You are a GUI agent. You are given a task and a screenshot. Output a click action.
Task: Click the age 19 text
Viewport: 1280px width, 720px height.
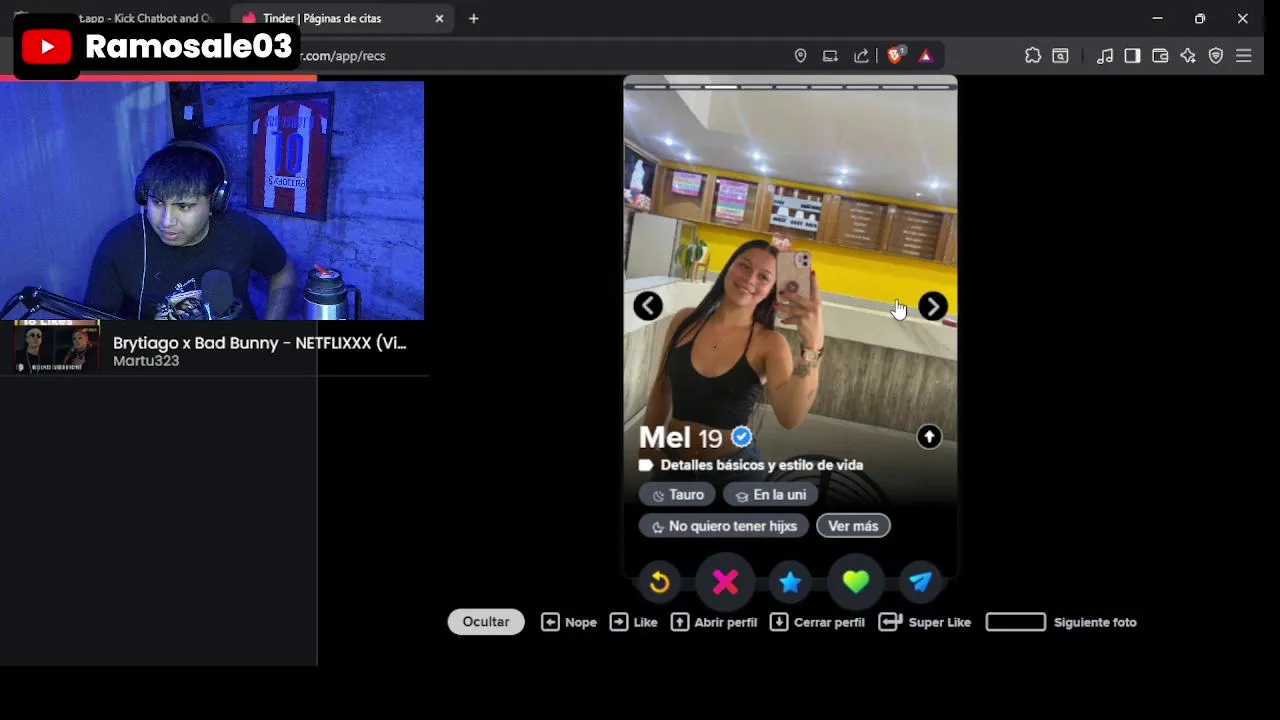point(710,439)
